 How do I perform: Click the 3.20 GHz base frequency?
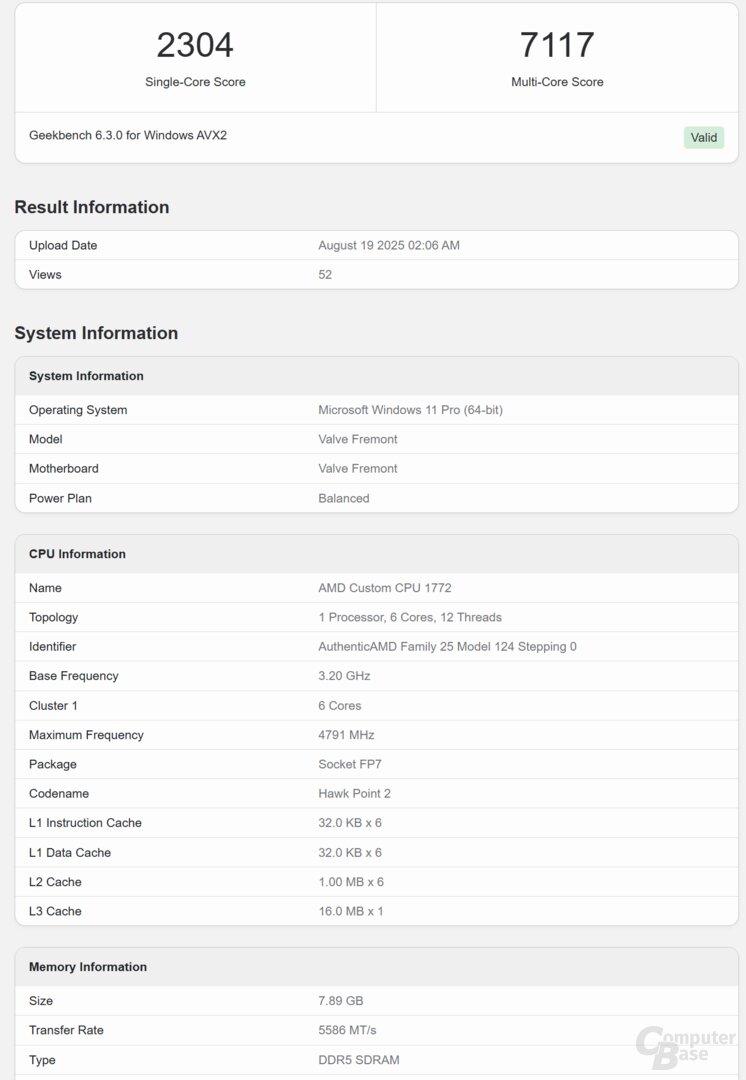point(344,676)
